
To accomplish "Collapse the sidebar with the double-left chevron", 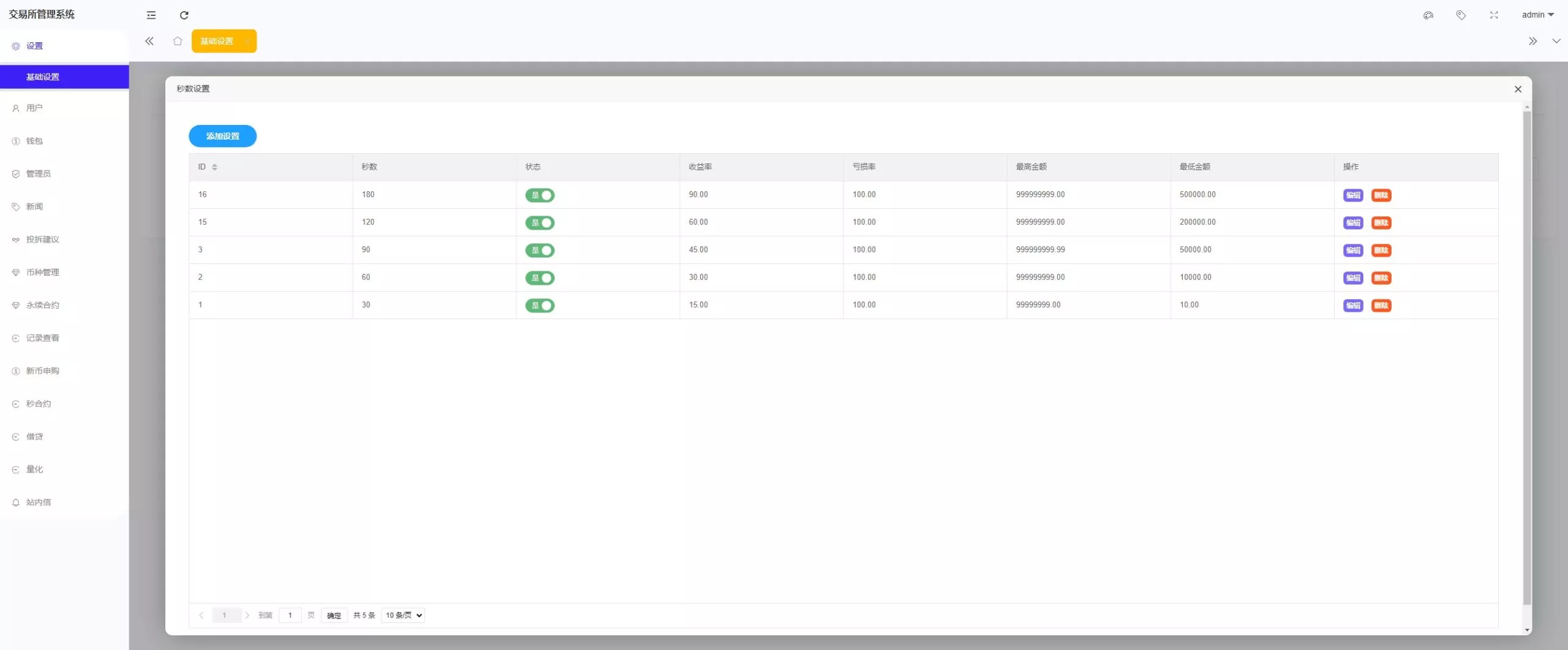I will 149,40.
